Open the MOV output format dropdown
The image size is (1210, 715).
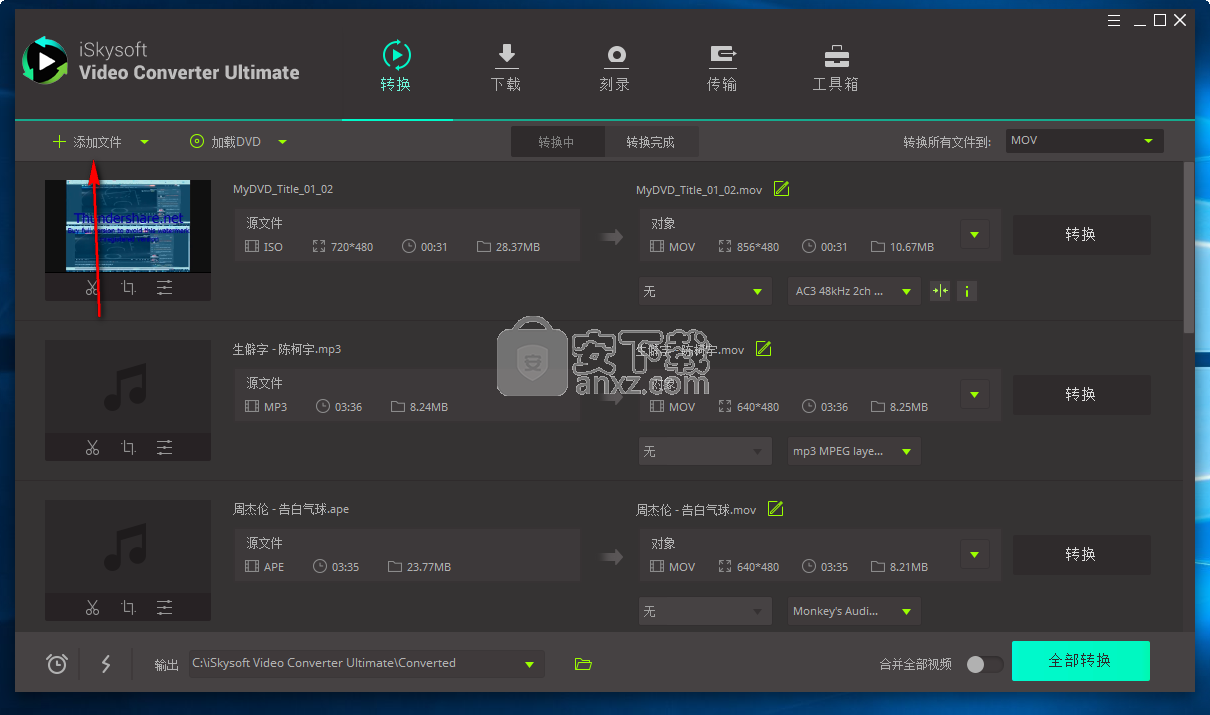tap(1084, 141)
